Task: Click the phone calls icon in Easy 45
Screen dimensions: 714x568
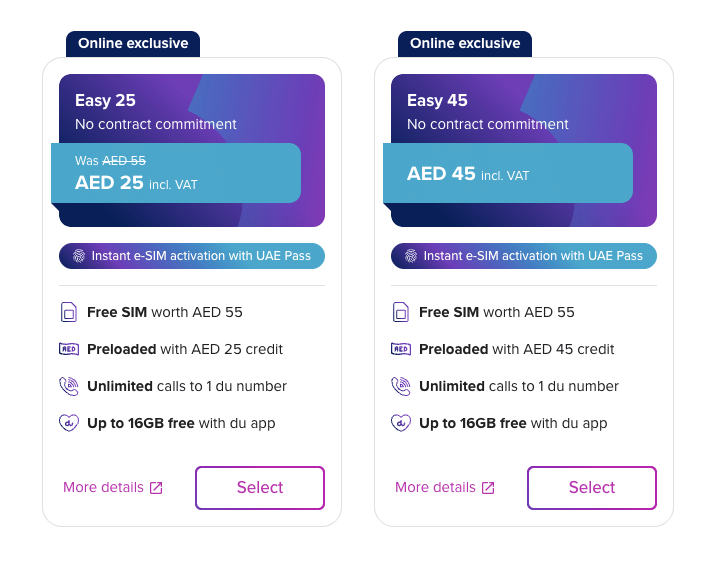Action: (401, 386)
